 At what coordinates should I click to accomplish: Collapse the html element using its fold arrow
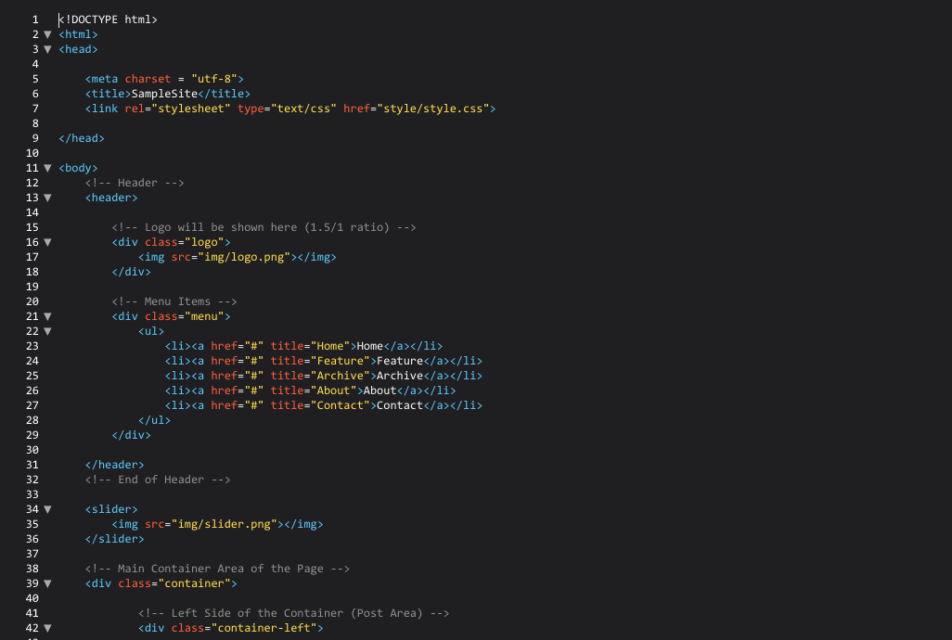coord(47,33)
